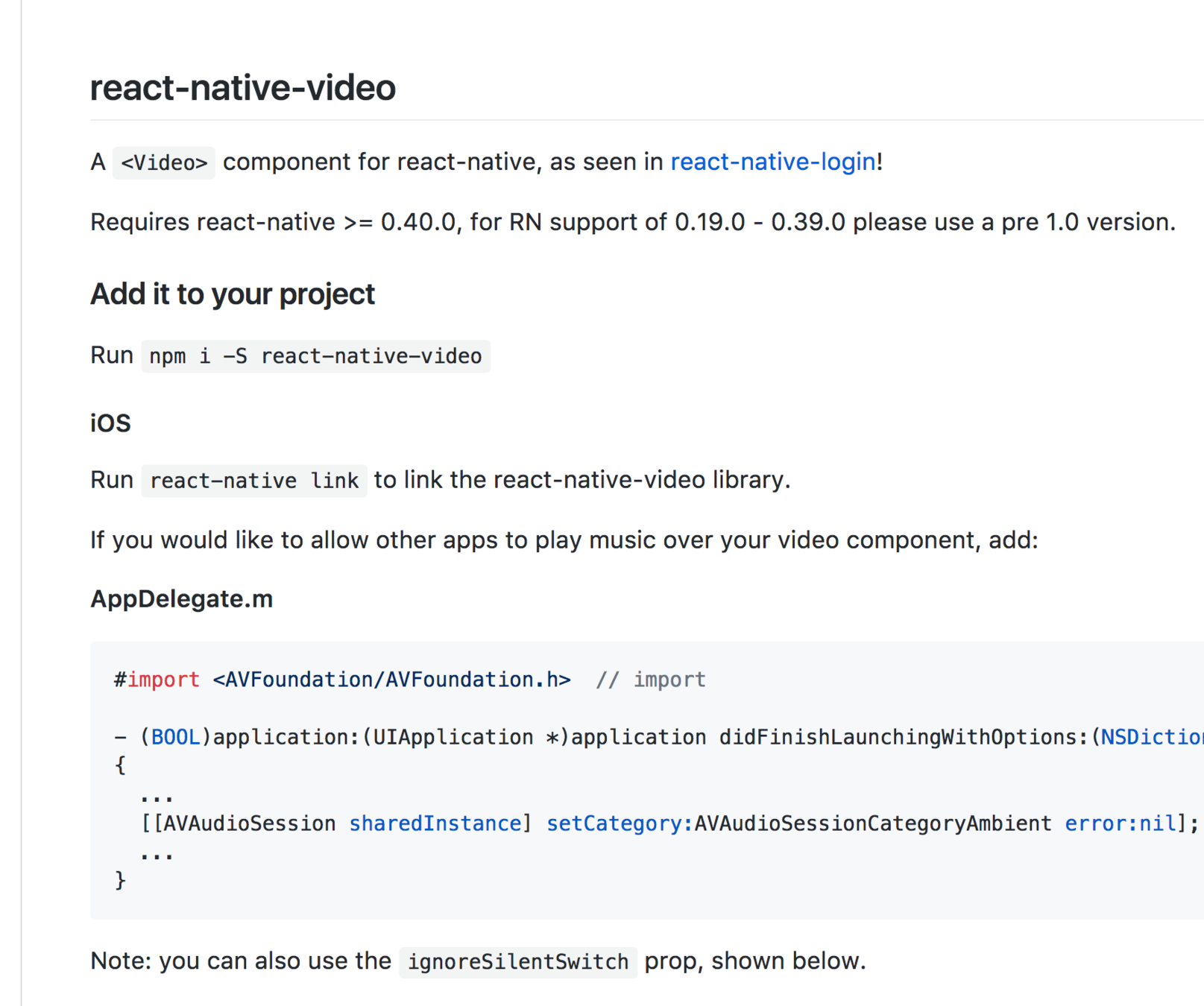Click the closing brace of the code block
This screenshot has width=1204, height=1006.
(120, 881)
